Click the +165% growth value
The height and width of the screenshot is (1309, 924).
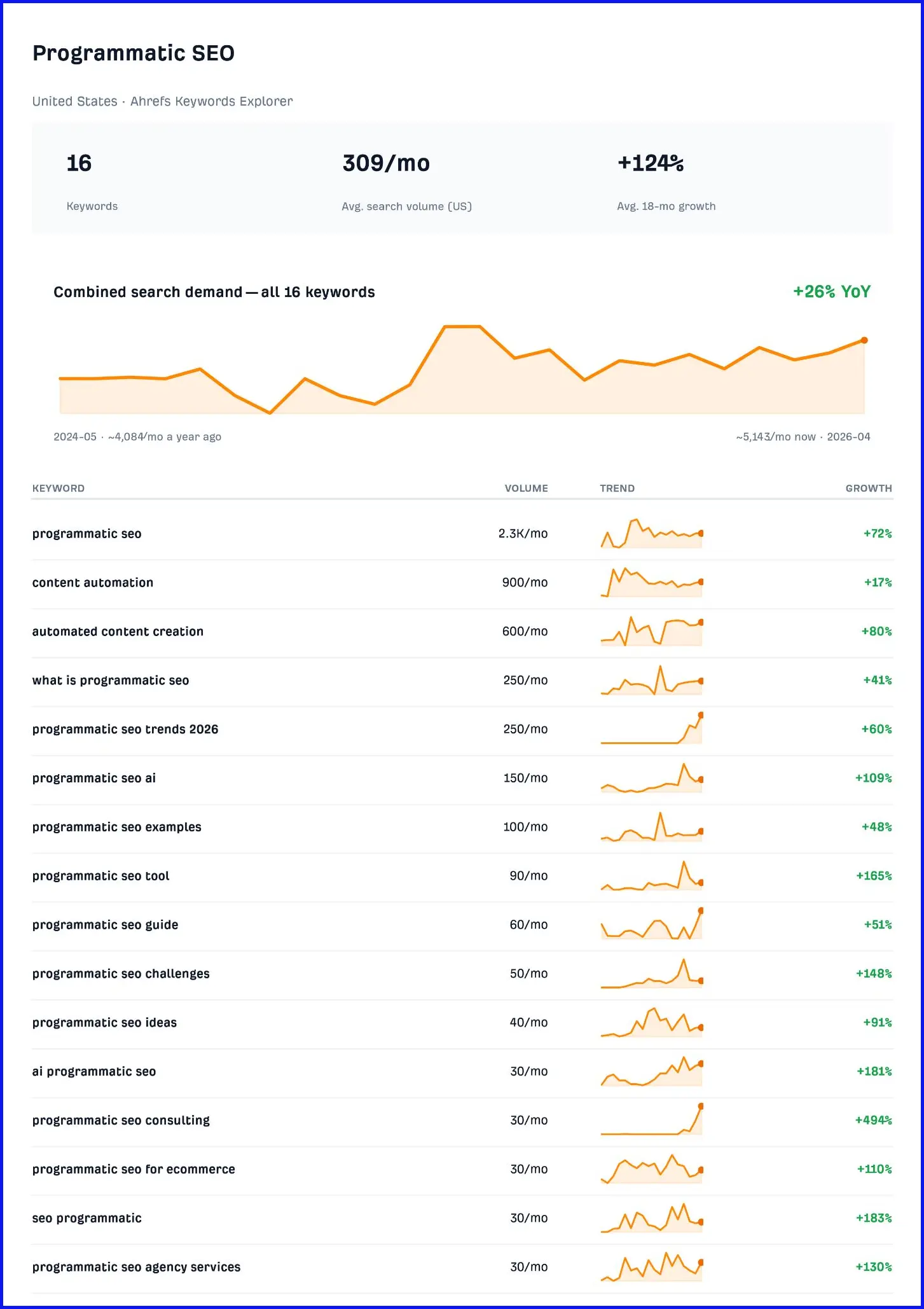coord(874,876)
